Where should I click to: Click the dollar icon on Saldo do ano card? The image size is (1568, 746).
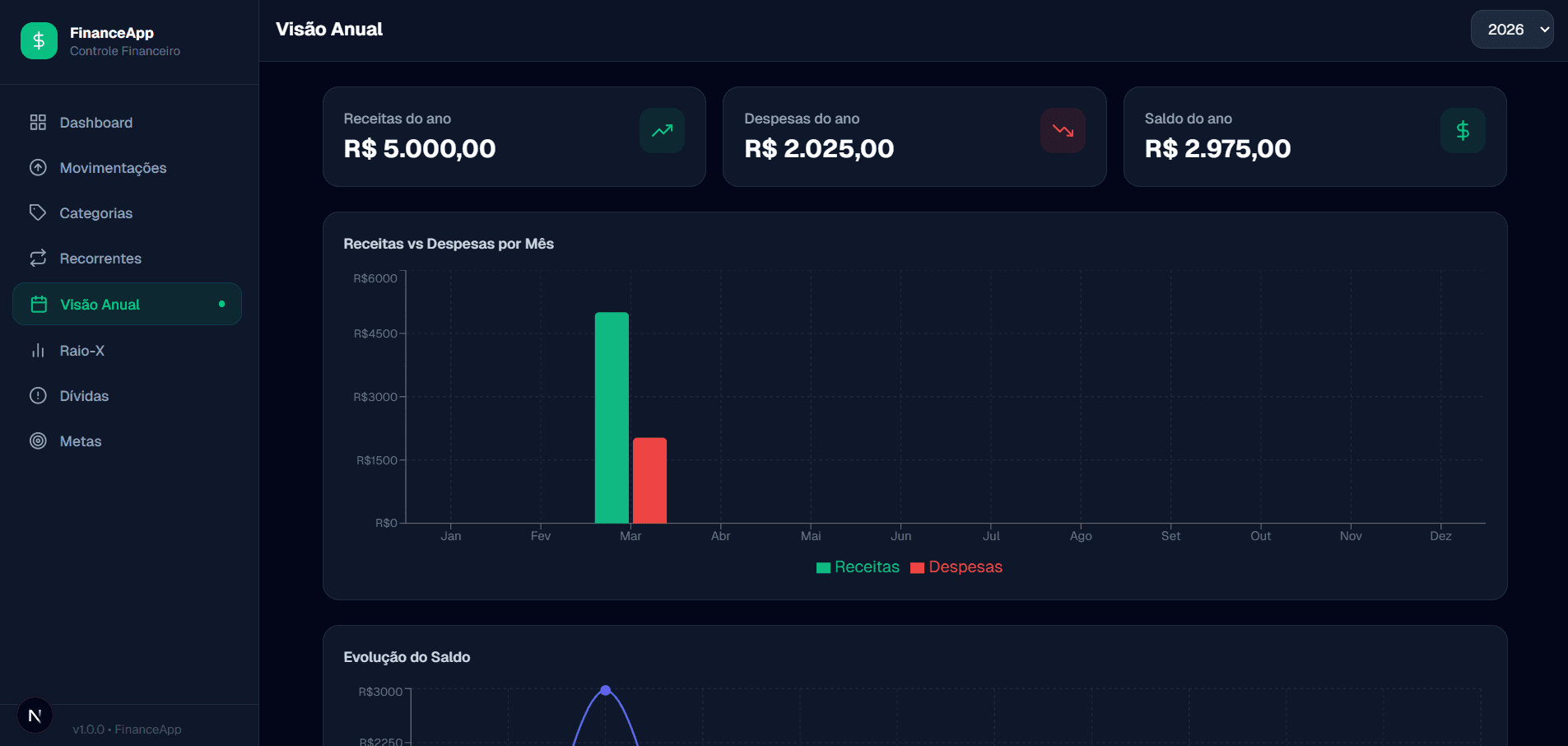(x=1463, y=130)
